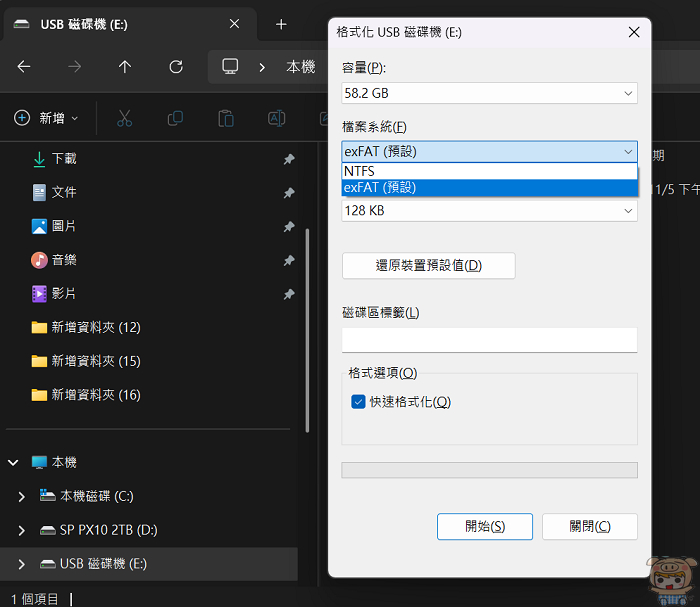Click the Paste clipboard icon
700x607 pixels.
(226, 118)
